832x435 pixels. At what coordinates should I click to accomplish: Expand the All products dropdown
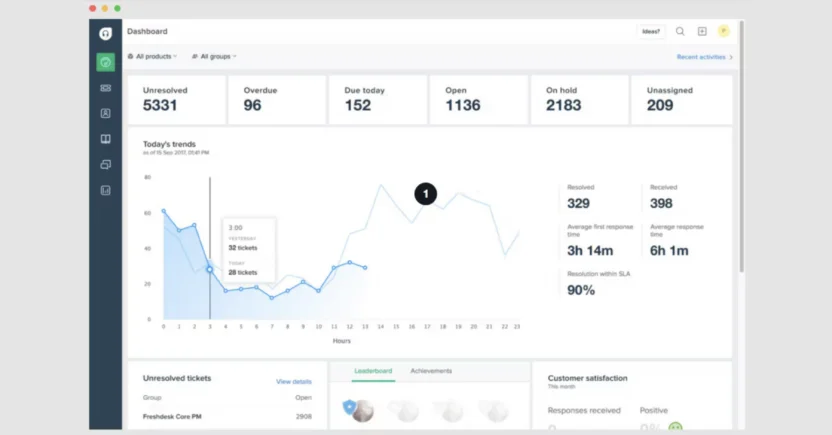tap(153, 57)
